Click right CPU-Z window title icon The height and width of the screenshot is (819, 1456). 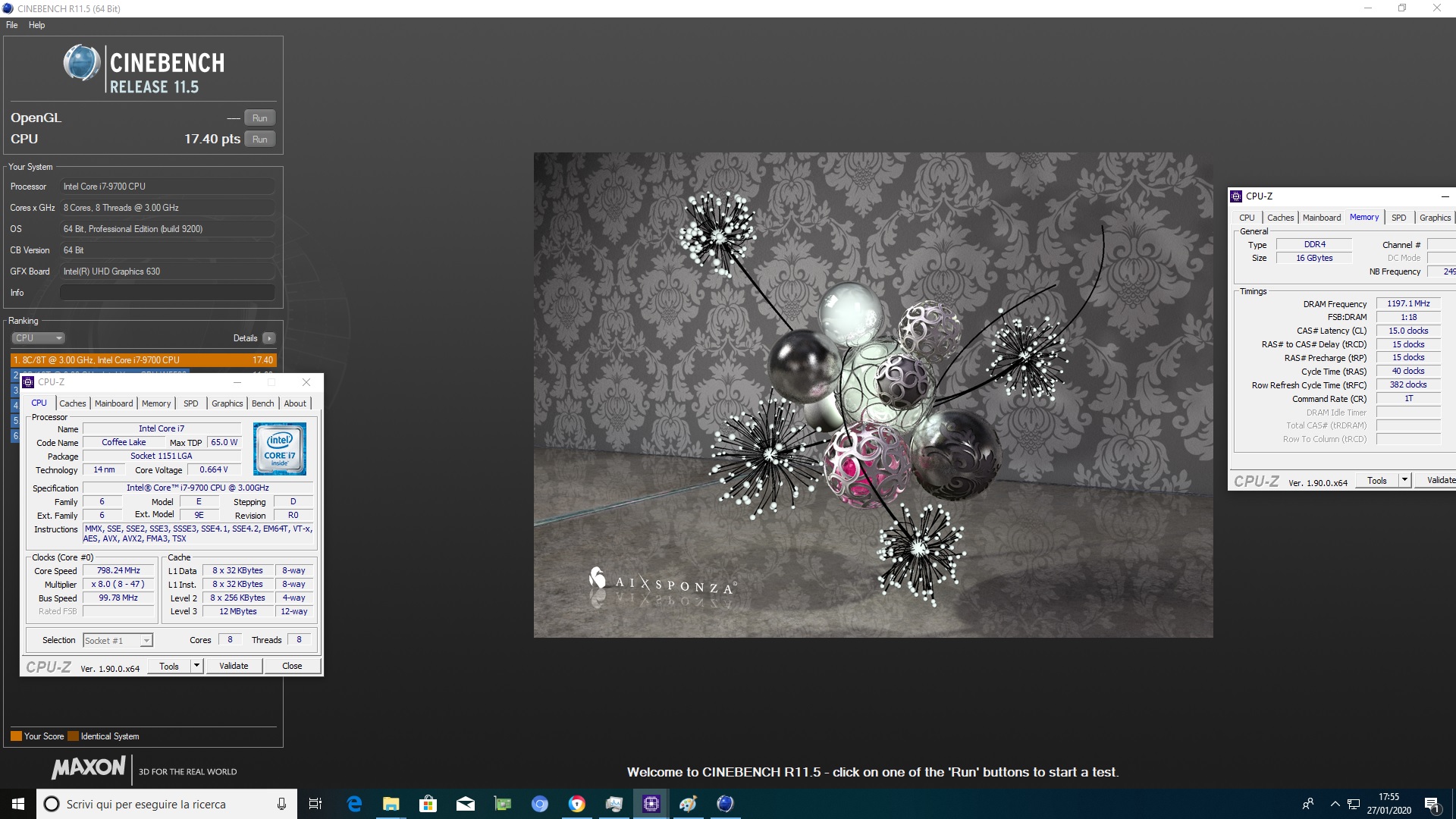1236,196
